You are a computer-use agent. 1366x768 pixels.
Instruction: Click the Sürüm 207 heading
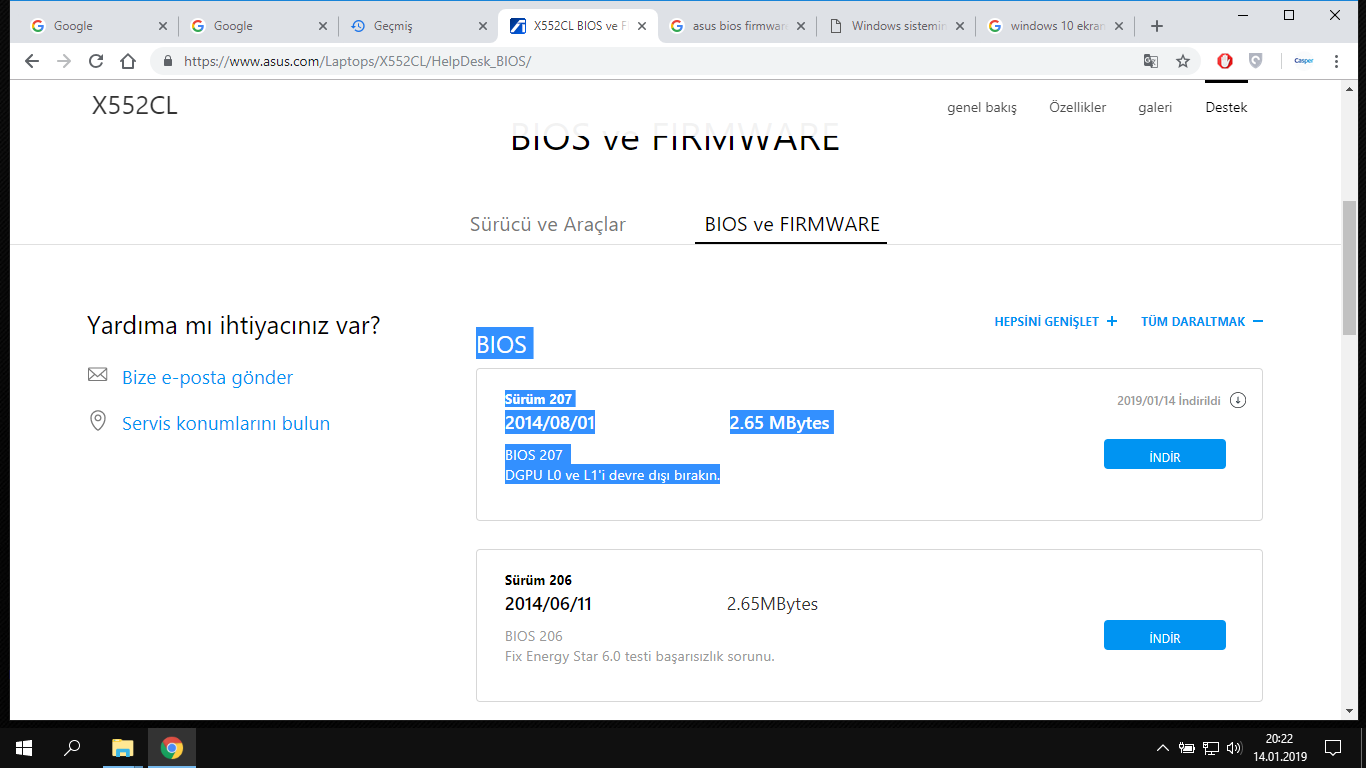540,399
